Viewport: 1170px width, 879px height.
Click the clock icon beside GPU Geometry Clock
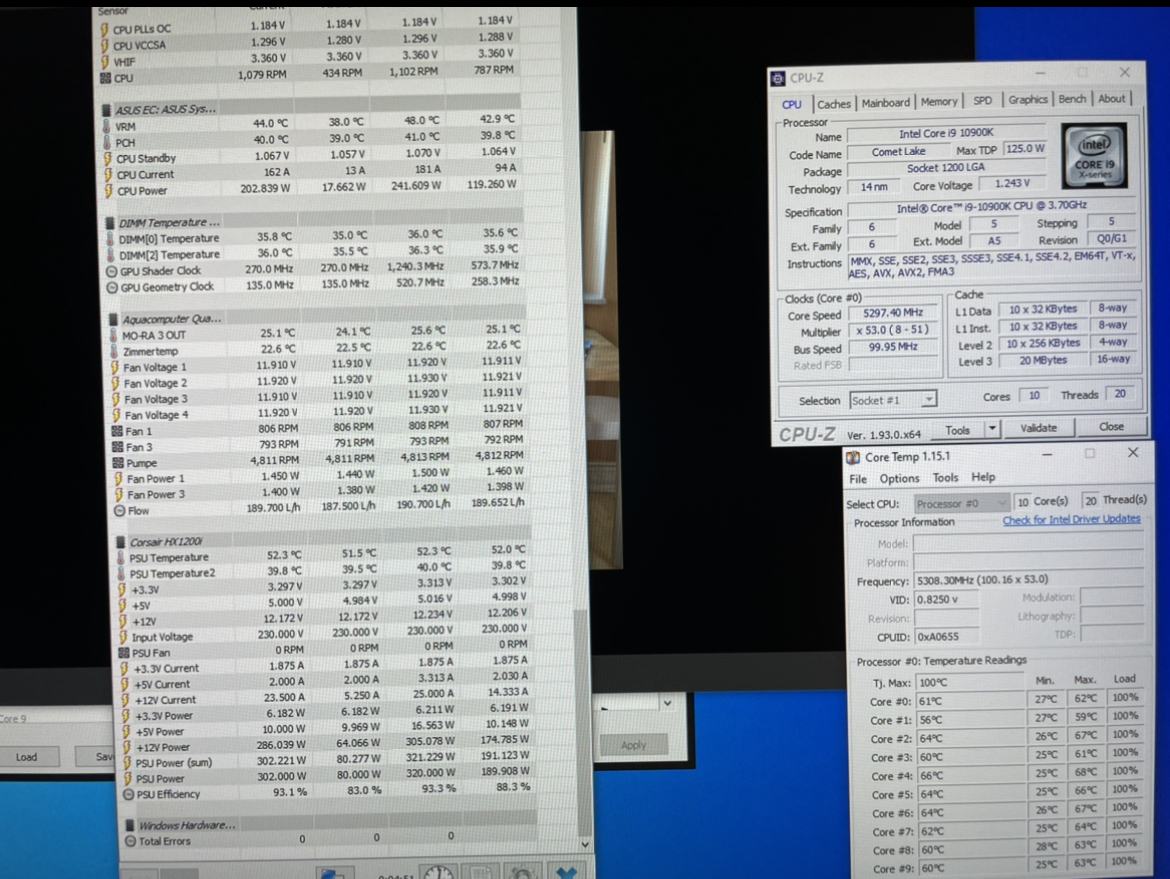pyautogui.click(x=112, y=287)
